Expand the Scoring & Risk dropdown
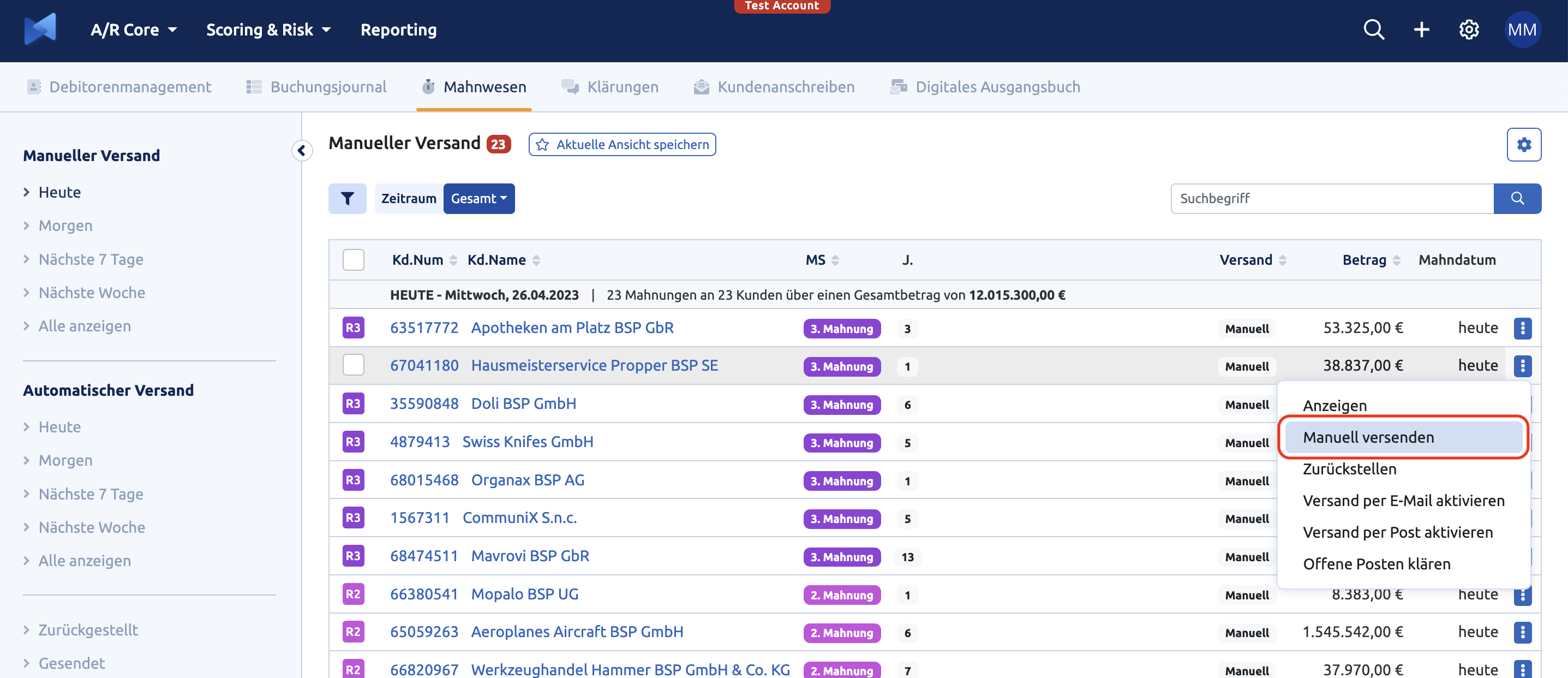Viewport: 1568px width, 678px height. click(268, 30)
